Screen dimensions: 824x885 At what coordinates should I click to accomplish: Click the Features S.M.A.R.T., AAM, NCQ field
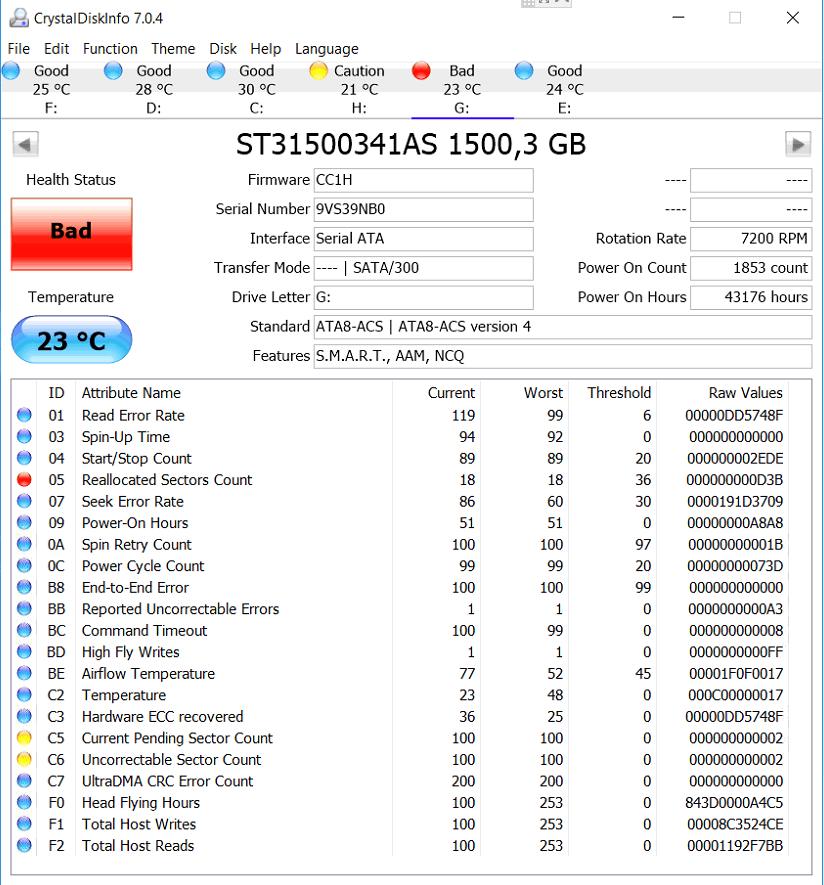[563, 356]
